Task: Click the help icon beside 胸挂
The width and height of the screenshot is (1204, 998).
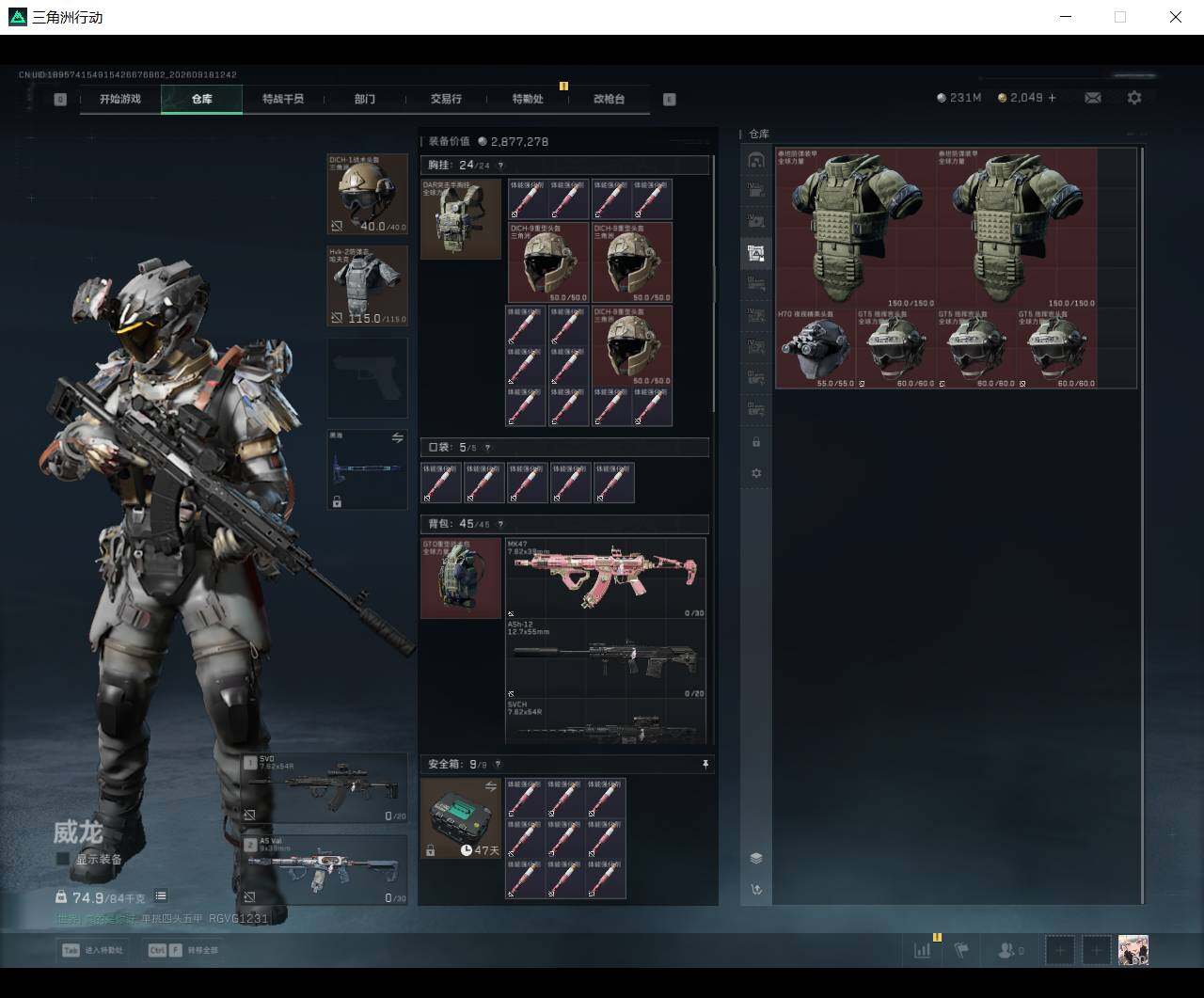Action: (x=500, y=166)
